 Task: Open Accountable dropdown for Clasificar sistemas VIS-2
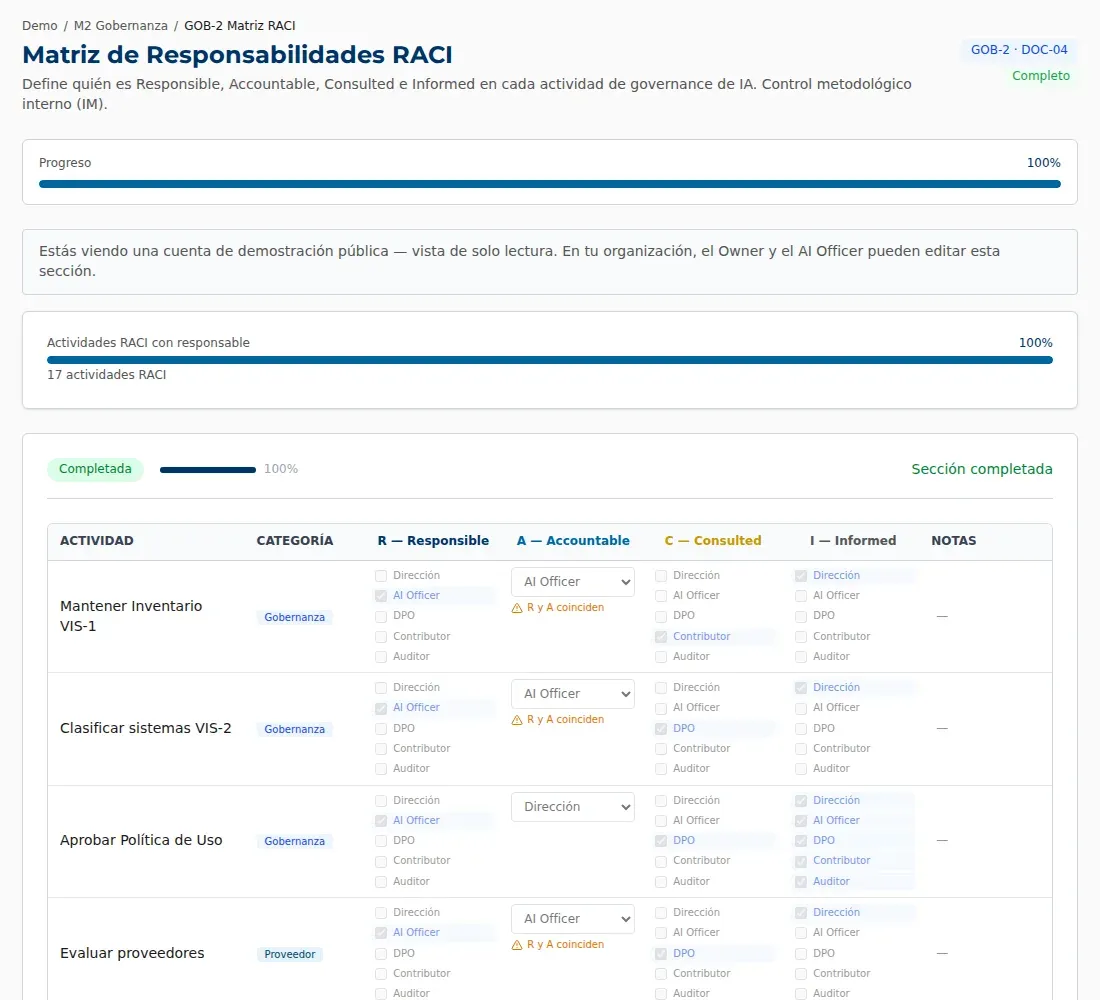(572, 694)
